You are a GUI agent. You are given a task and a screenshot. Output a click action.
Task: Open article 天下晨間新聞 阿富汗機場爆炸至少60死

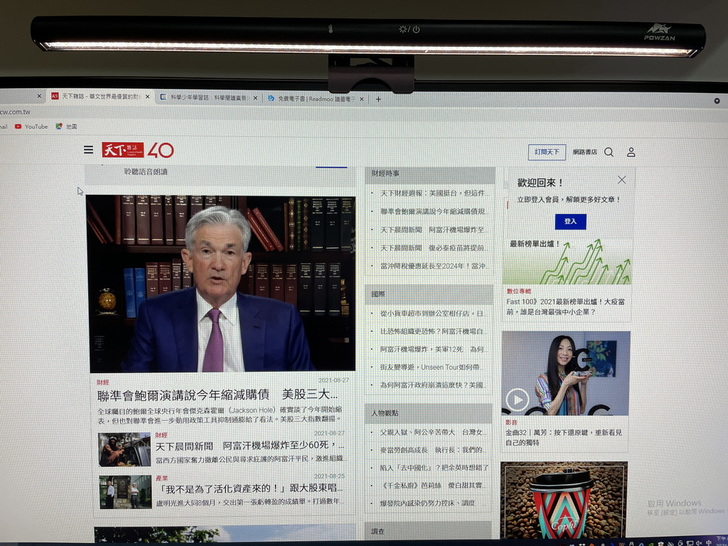(x=249, y=446)
